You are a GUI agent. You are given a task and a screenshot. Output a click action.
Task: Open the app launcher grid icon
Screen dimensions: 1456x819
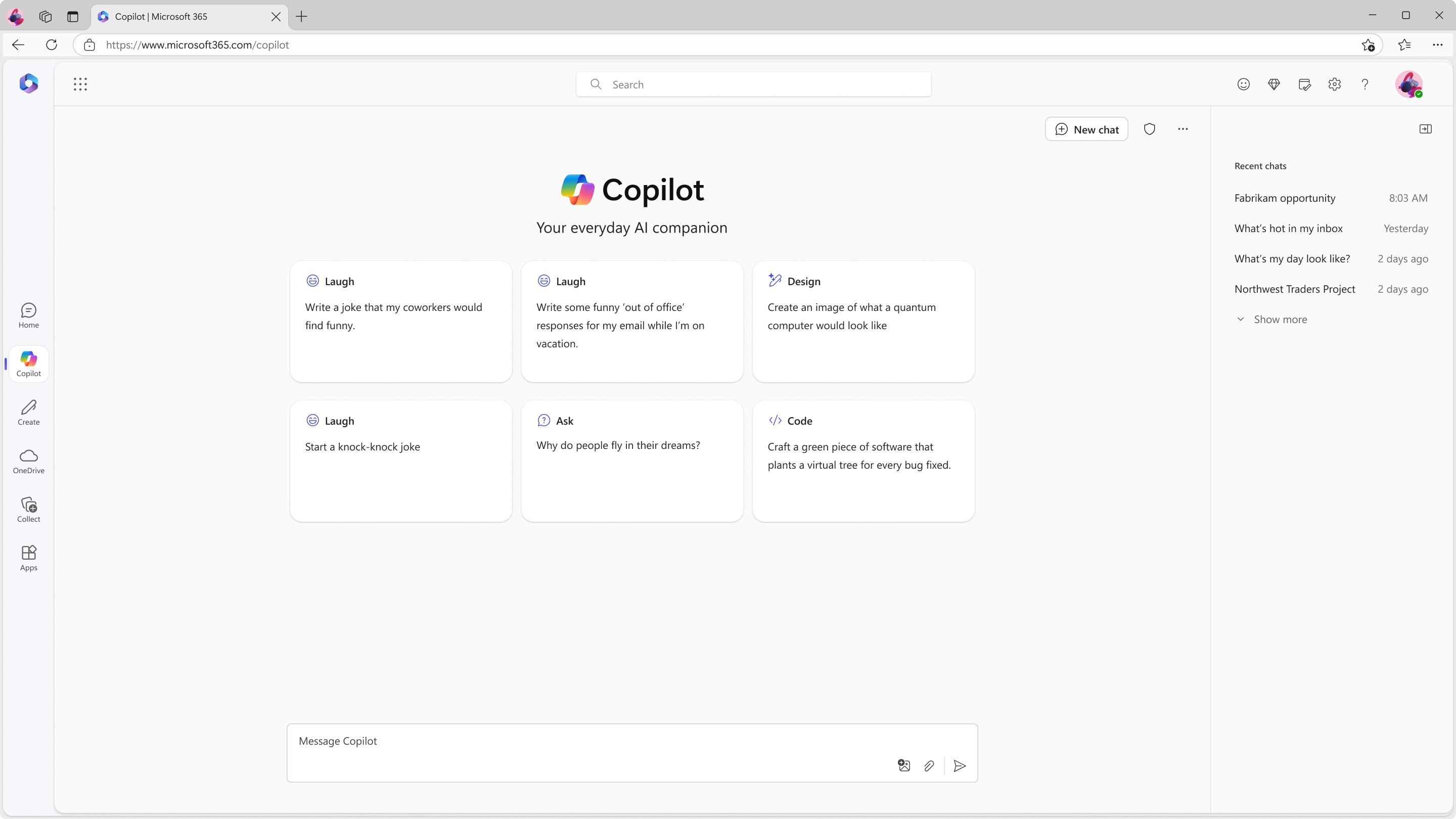[80, 84]
